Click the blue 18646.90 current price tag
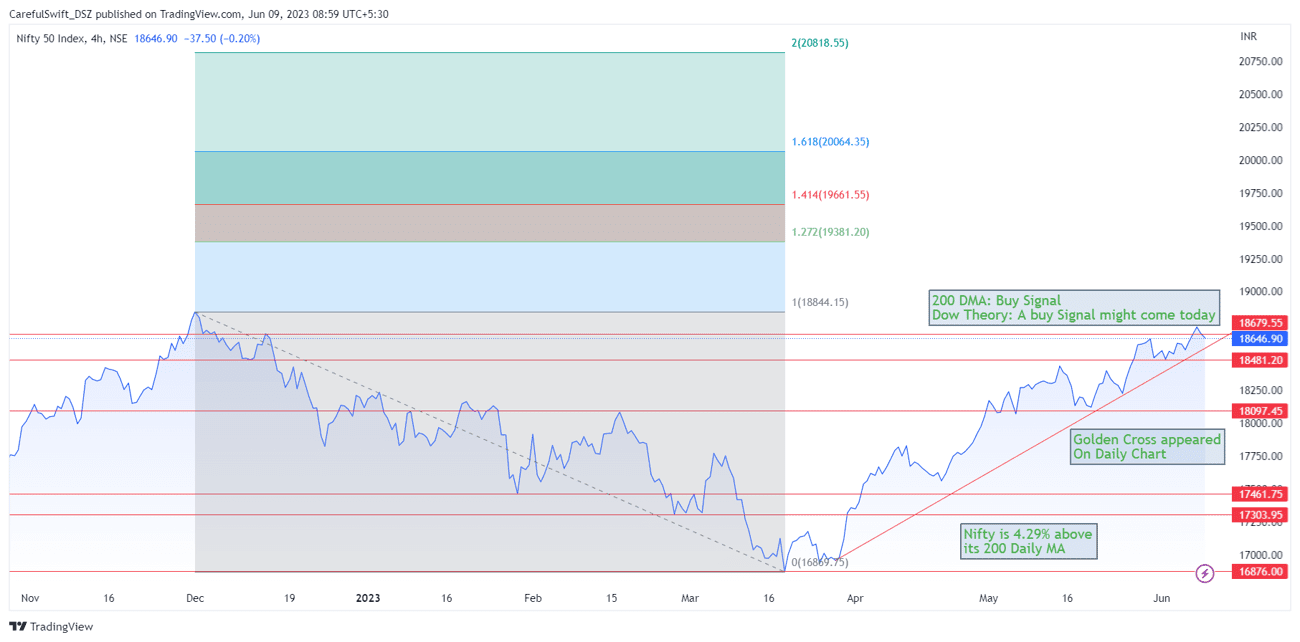The width and height of the screenshot is (1300, 642). (1261, 339)
